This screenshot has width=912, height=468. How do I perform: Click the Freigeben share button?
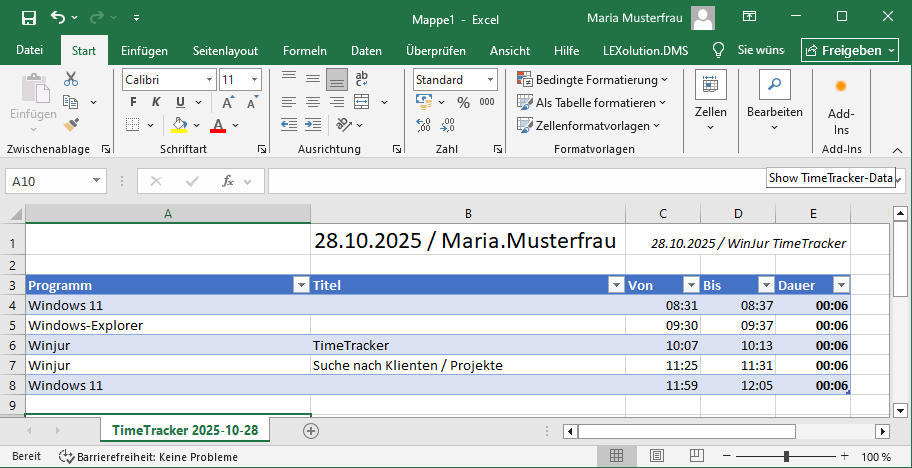pos(850,51)
